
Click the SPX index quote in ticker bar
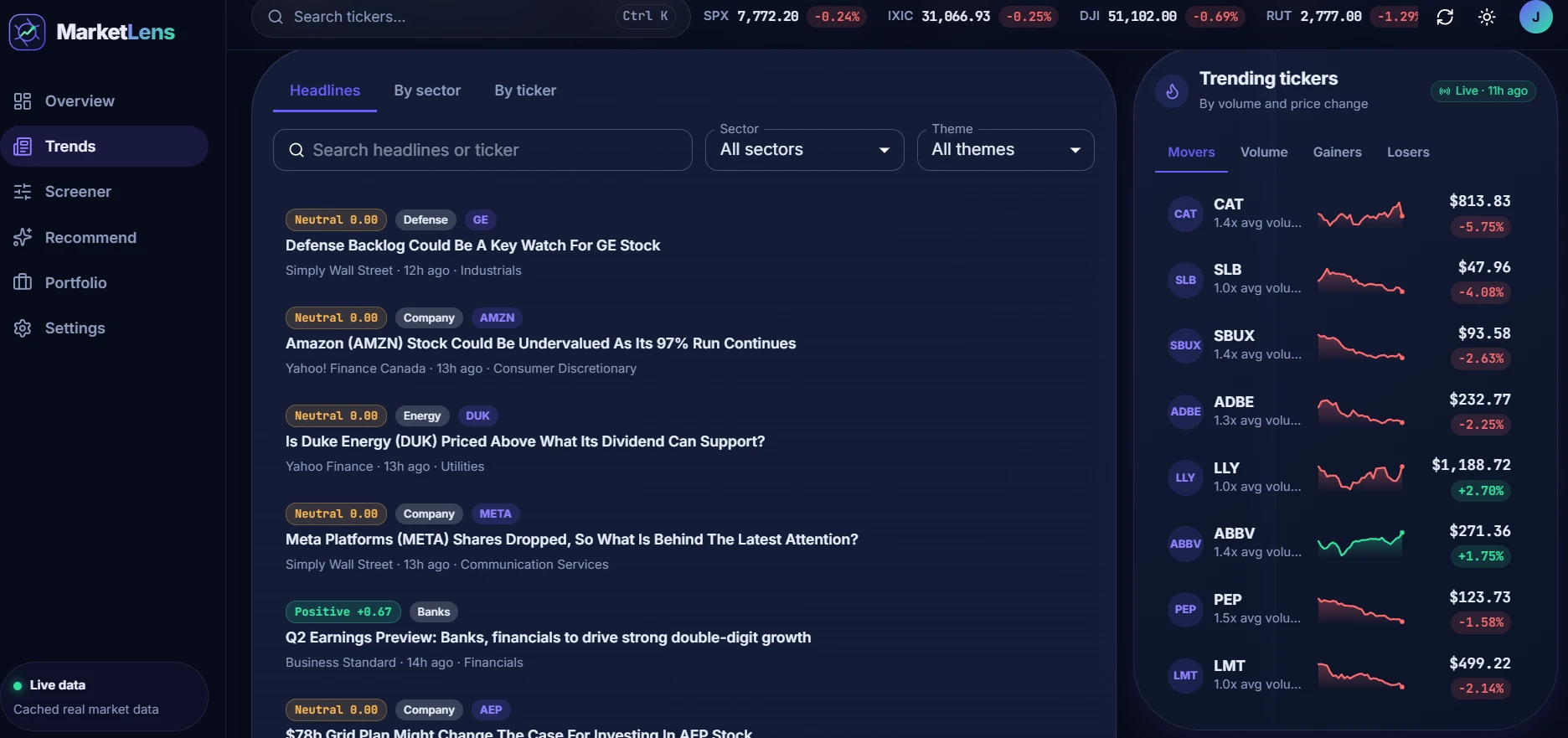pos(785,17)
